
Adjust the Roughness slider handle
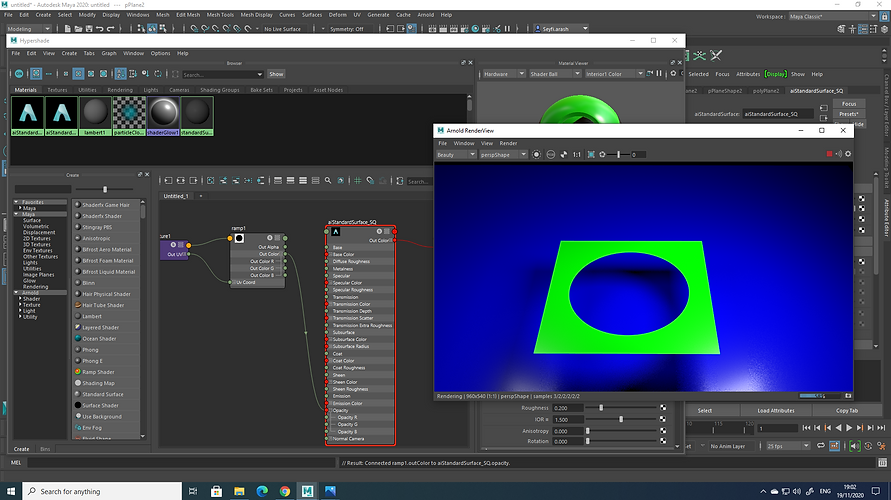(x=601, y=407)
